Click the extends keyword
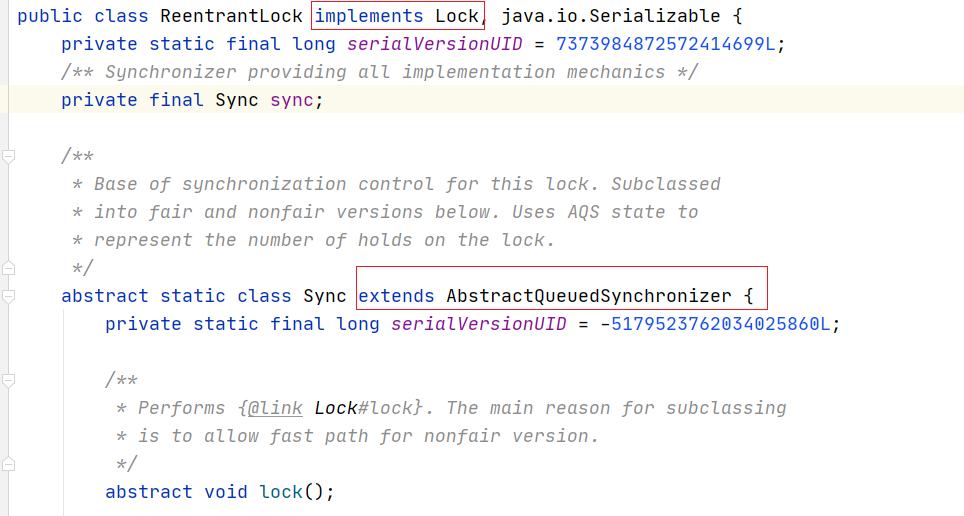Image resolution: width=964 pixels, height=516 pixels. (x=396, y=296)
